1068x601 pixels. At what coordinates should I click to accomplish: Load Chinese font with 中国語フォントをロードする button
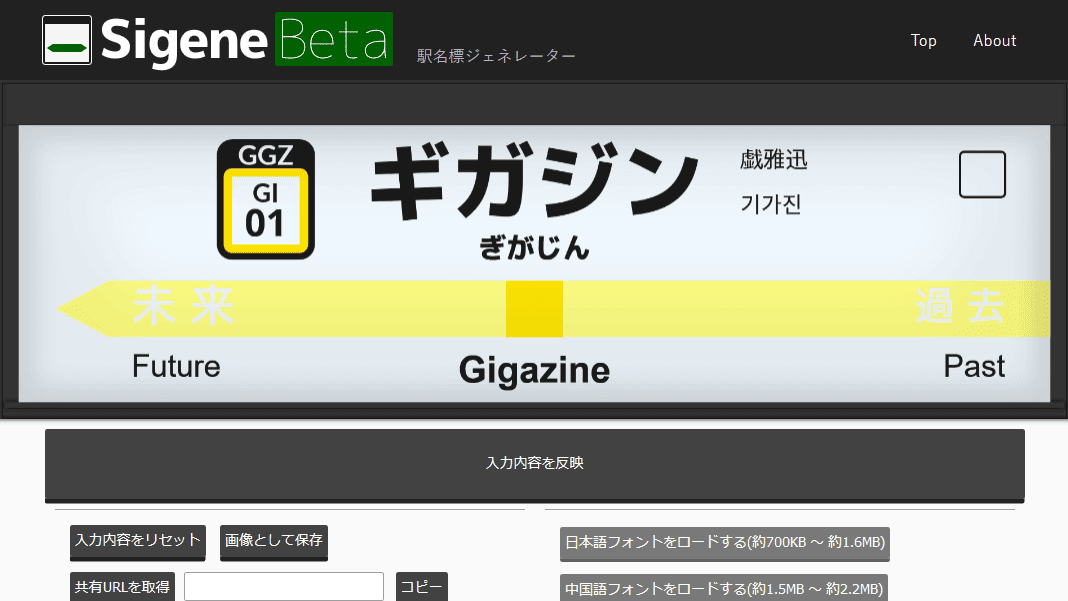724,588
